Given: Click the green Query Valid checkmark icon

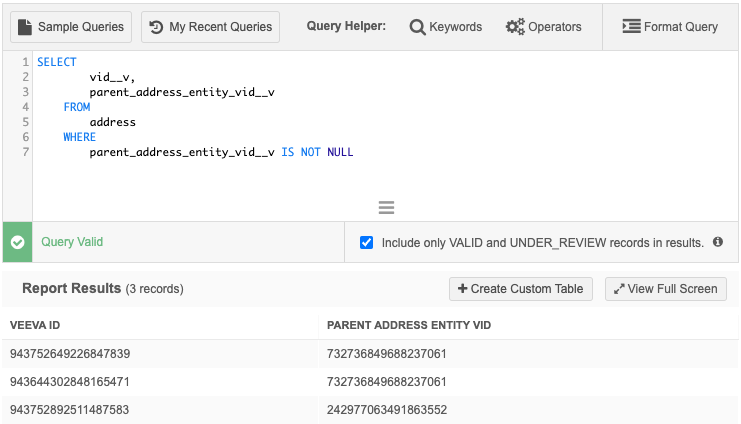Looking at the screenshot, I should click(17, 242).
